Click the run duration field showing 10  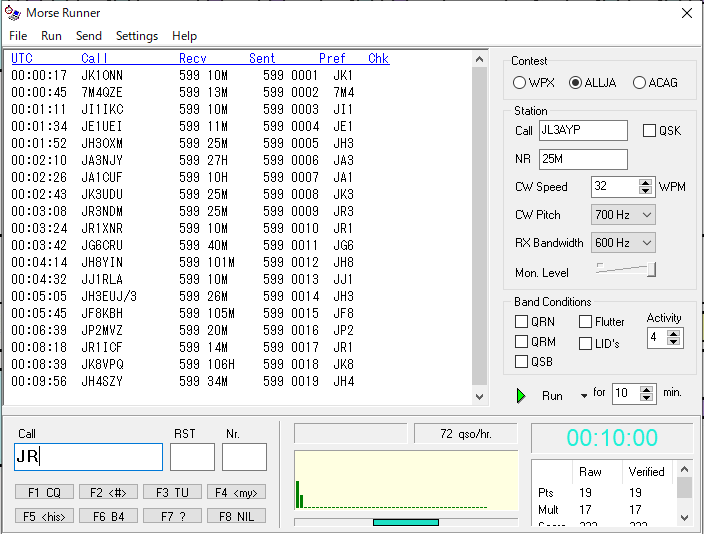[x=626, y=393]
